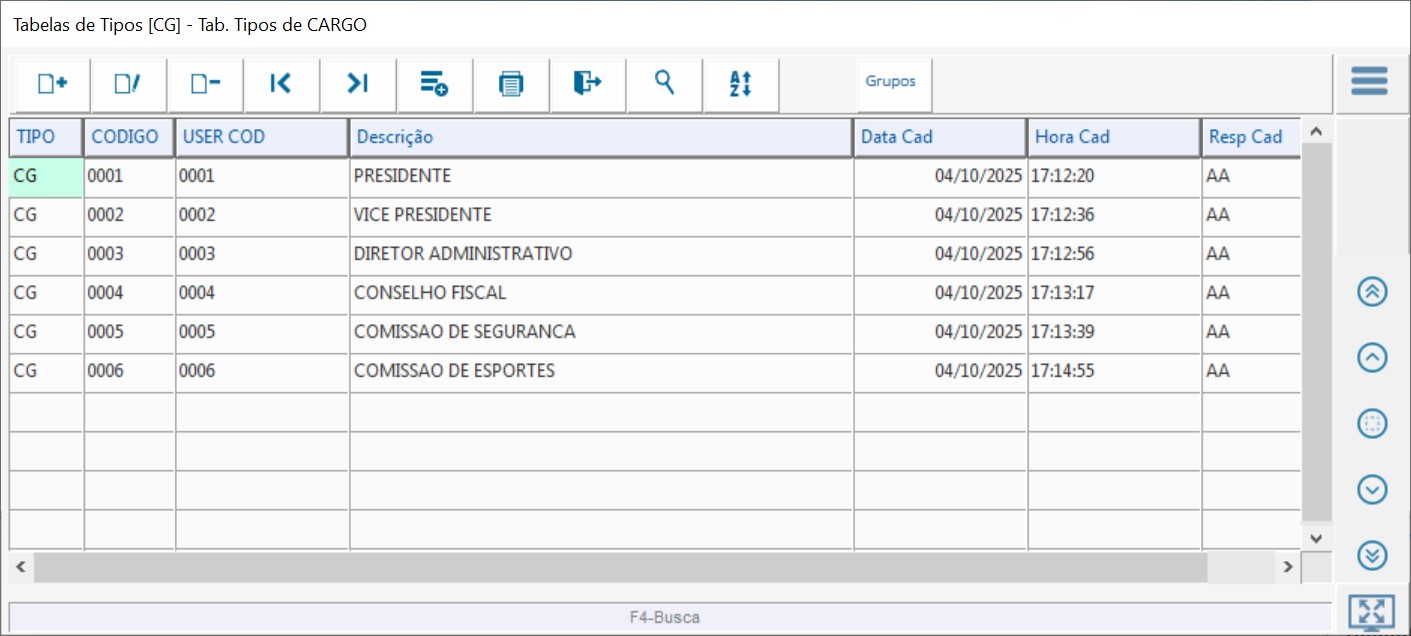Click the delete record icon
1411x636 pixels.
205,84
